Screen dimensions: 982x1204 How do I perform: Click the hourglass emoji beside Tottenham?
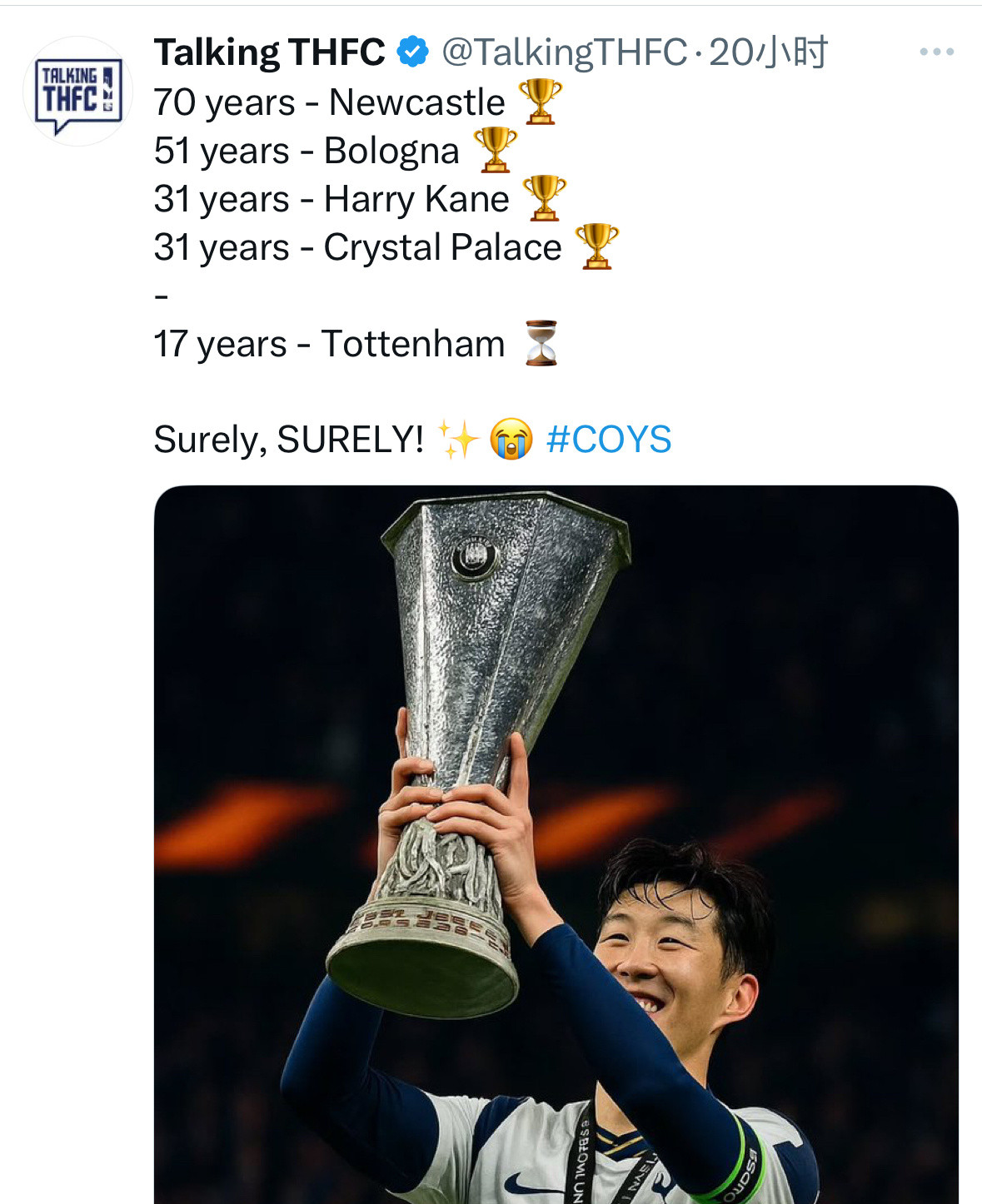point(541,343)
